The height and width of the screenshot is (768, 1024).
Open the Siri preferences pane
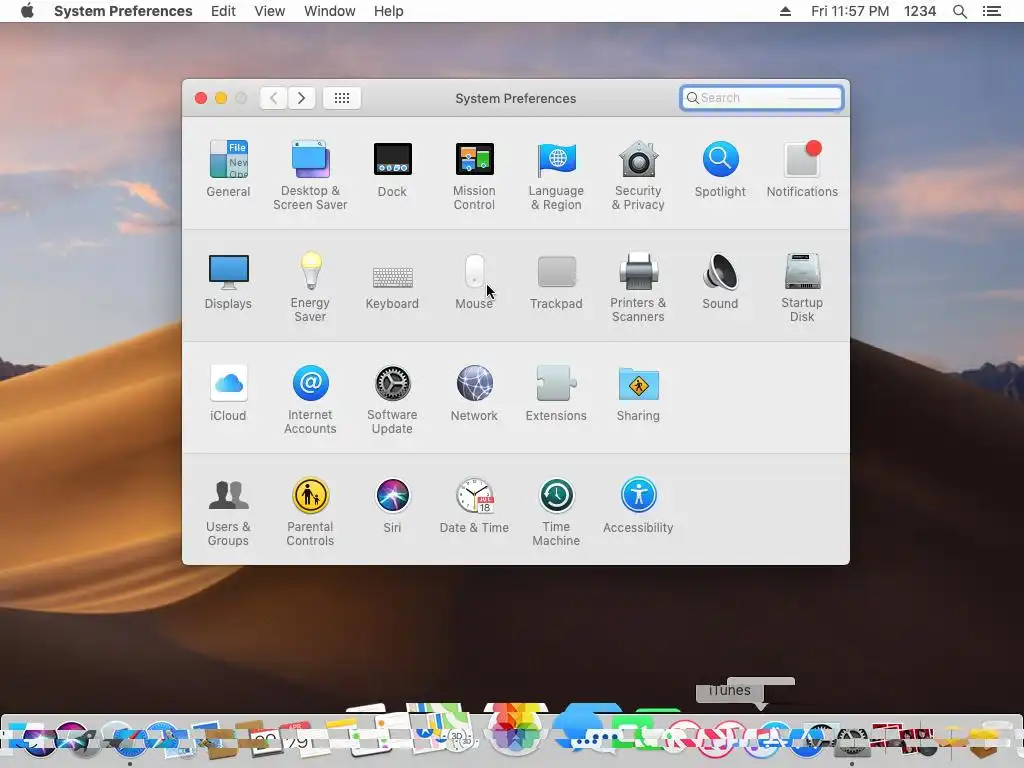click(x=392, y=505)
